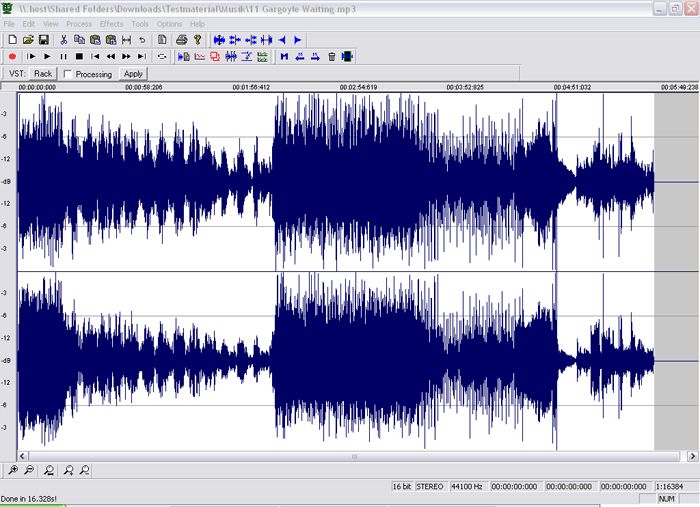700x507 pixels.
Task: Select the Cut scissors icon
Action: coord(64,40)
